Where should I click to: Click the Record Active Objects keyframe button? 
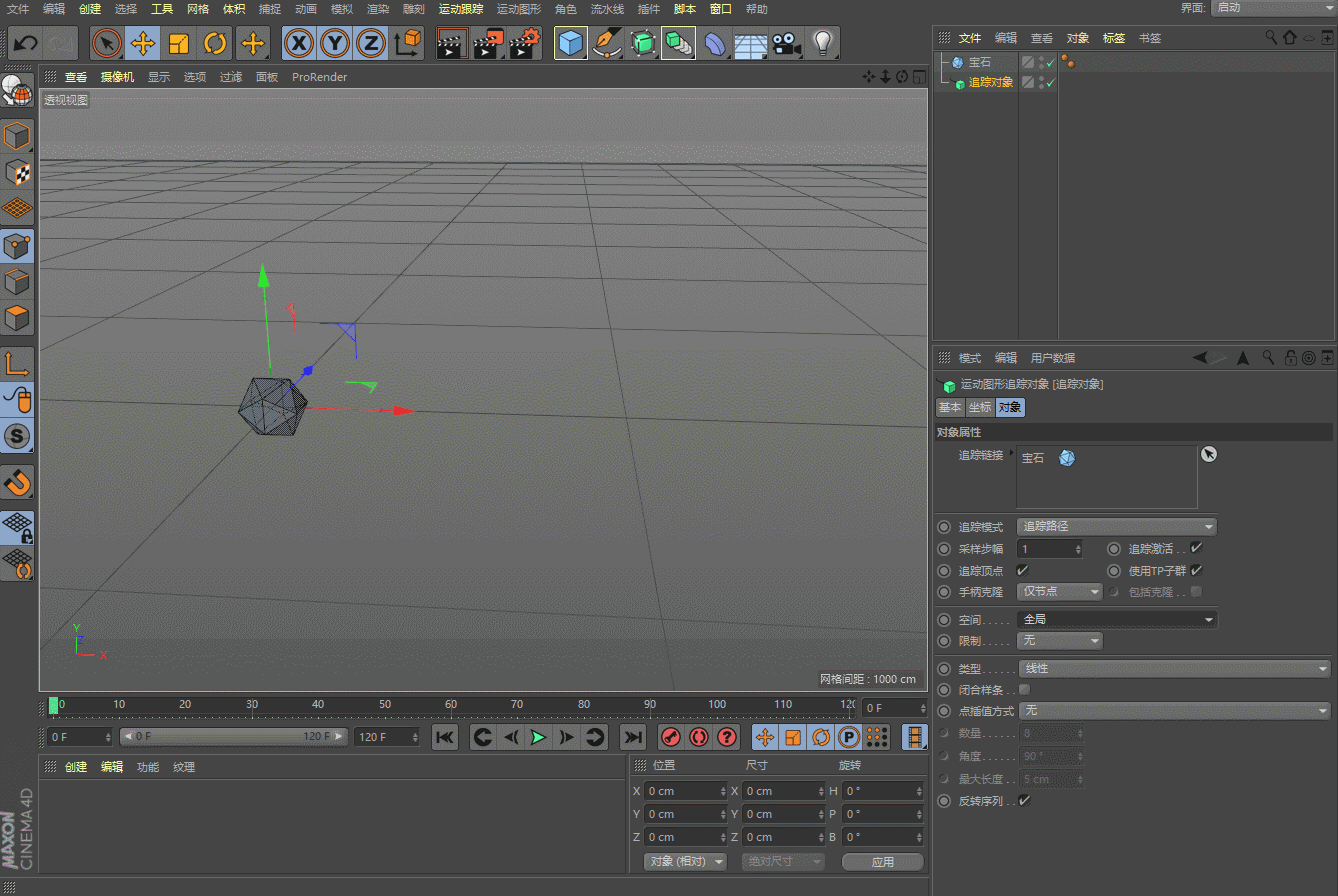pyautogui.click(x=671, y=738)
